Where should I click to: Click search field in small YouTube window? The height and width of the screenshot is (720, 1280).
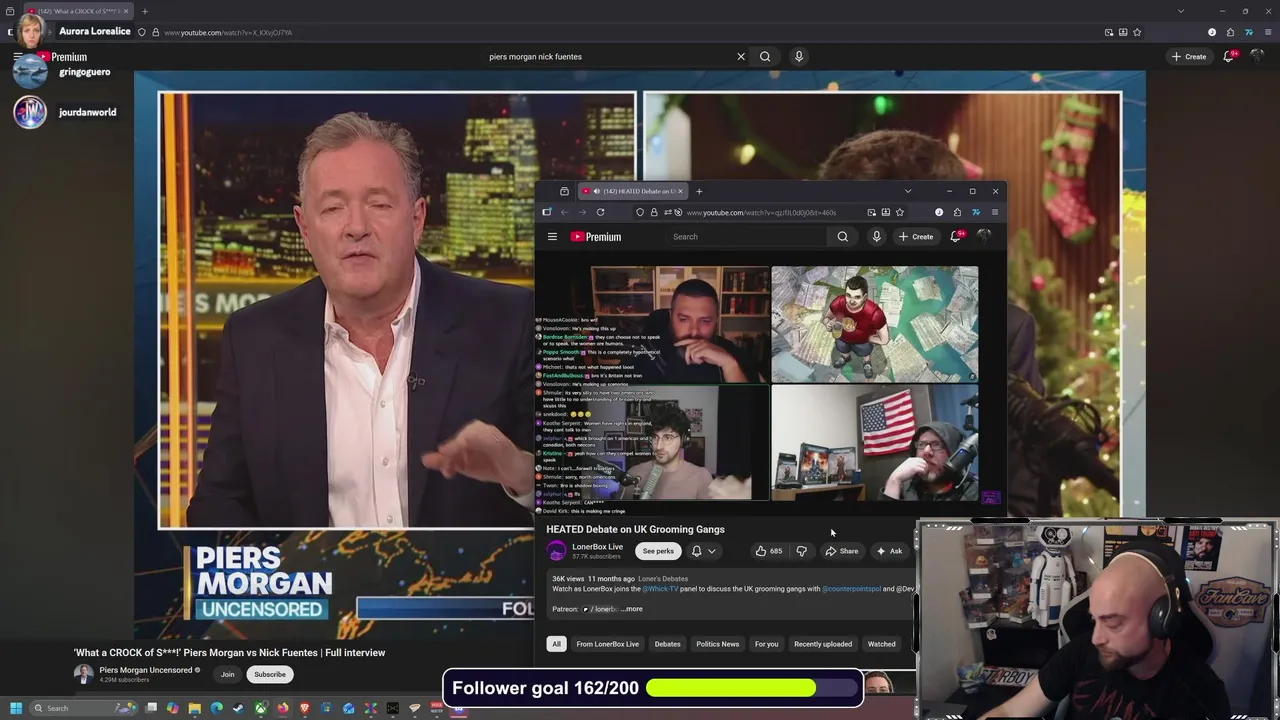[747, 237]
